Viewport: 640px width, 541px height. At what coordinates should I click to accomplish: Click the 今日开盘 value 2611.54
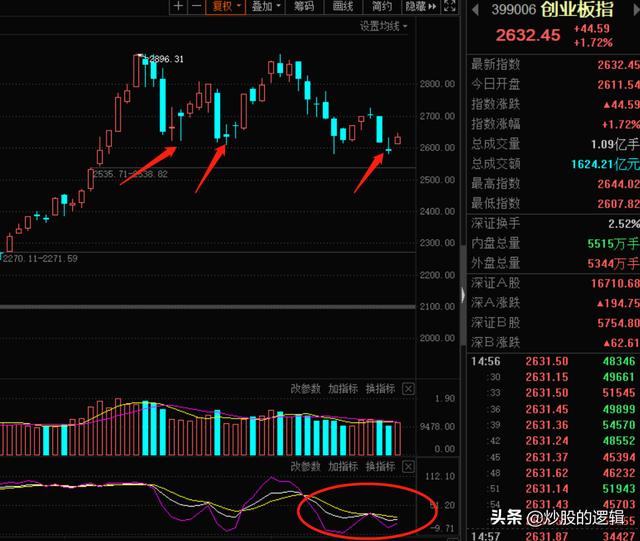(x=618, y=85)
